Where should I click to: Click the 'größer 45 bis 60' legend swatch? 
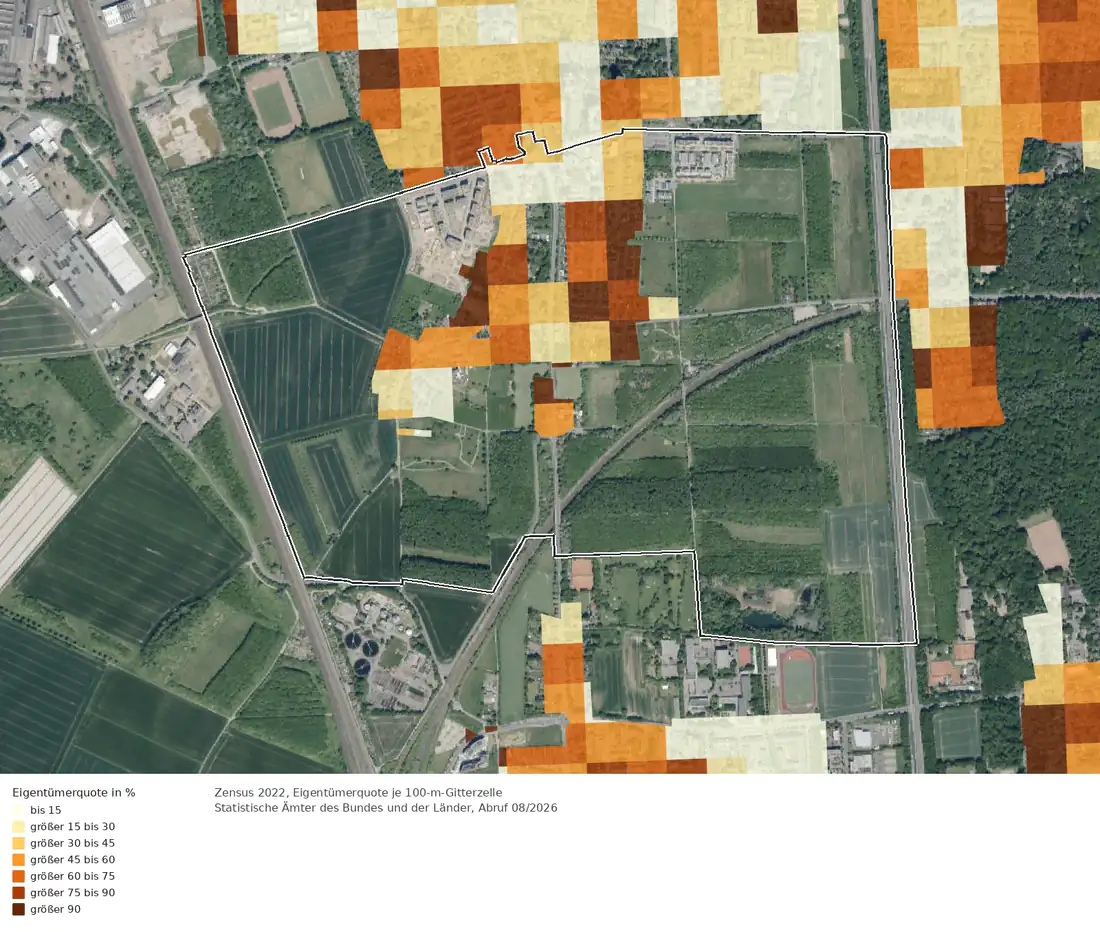(x=18, y=860)
